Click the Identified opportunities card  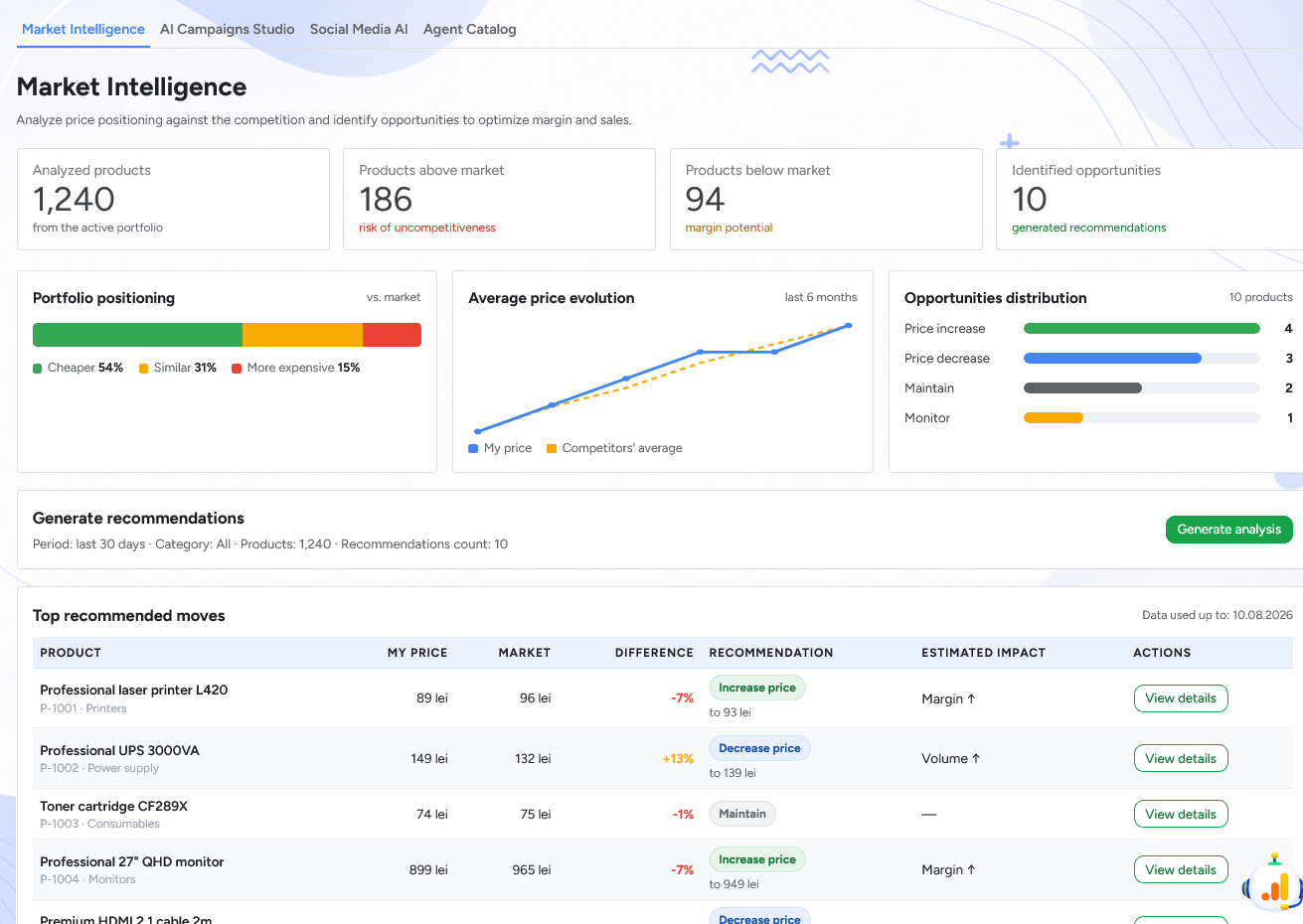point(1150,200)
